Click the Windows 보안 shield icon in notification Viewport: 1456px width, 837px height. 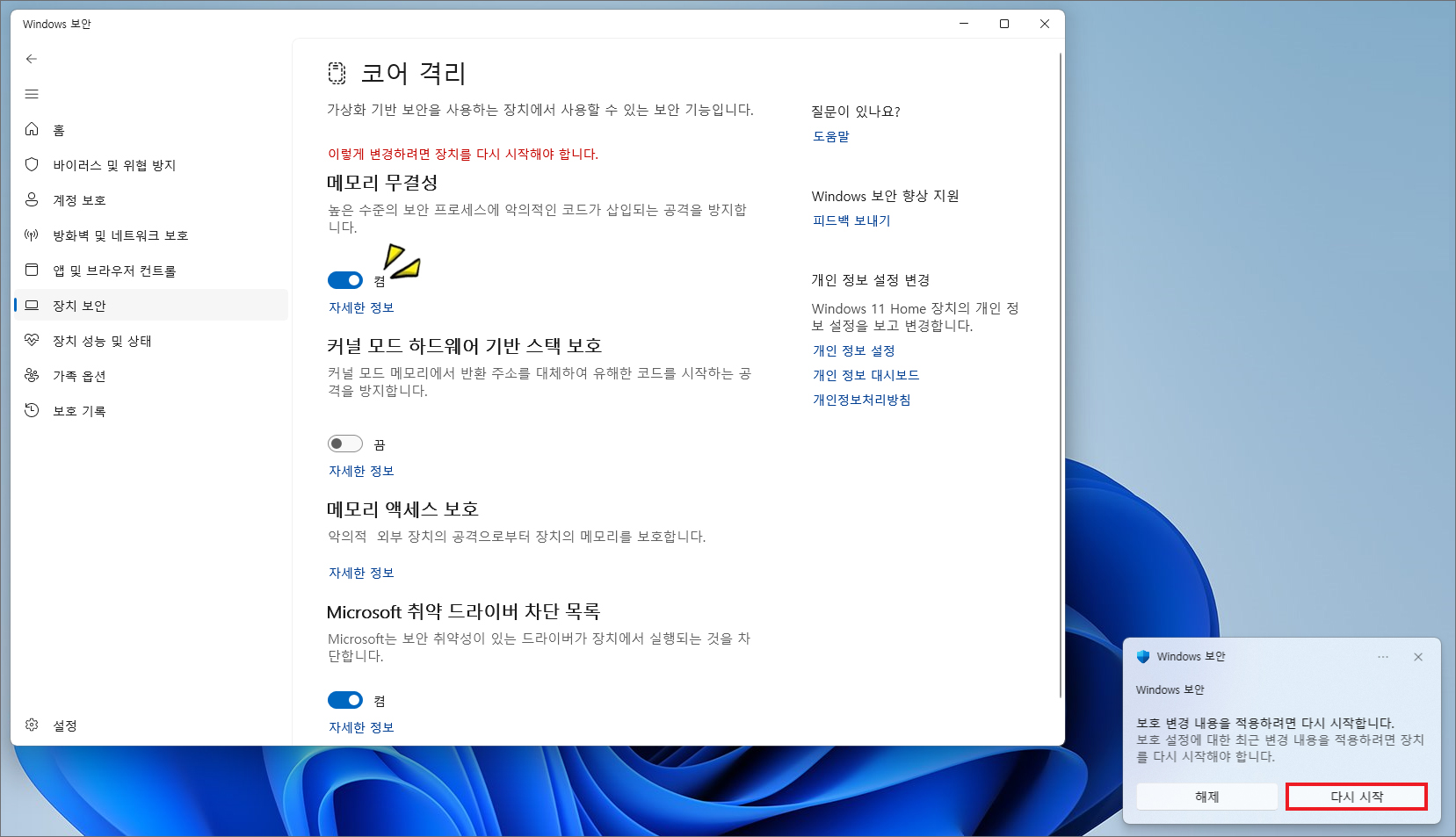click(x=1143, y=656)
